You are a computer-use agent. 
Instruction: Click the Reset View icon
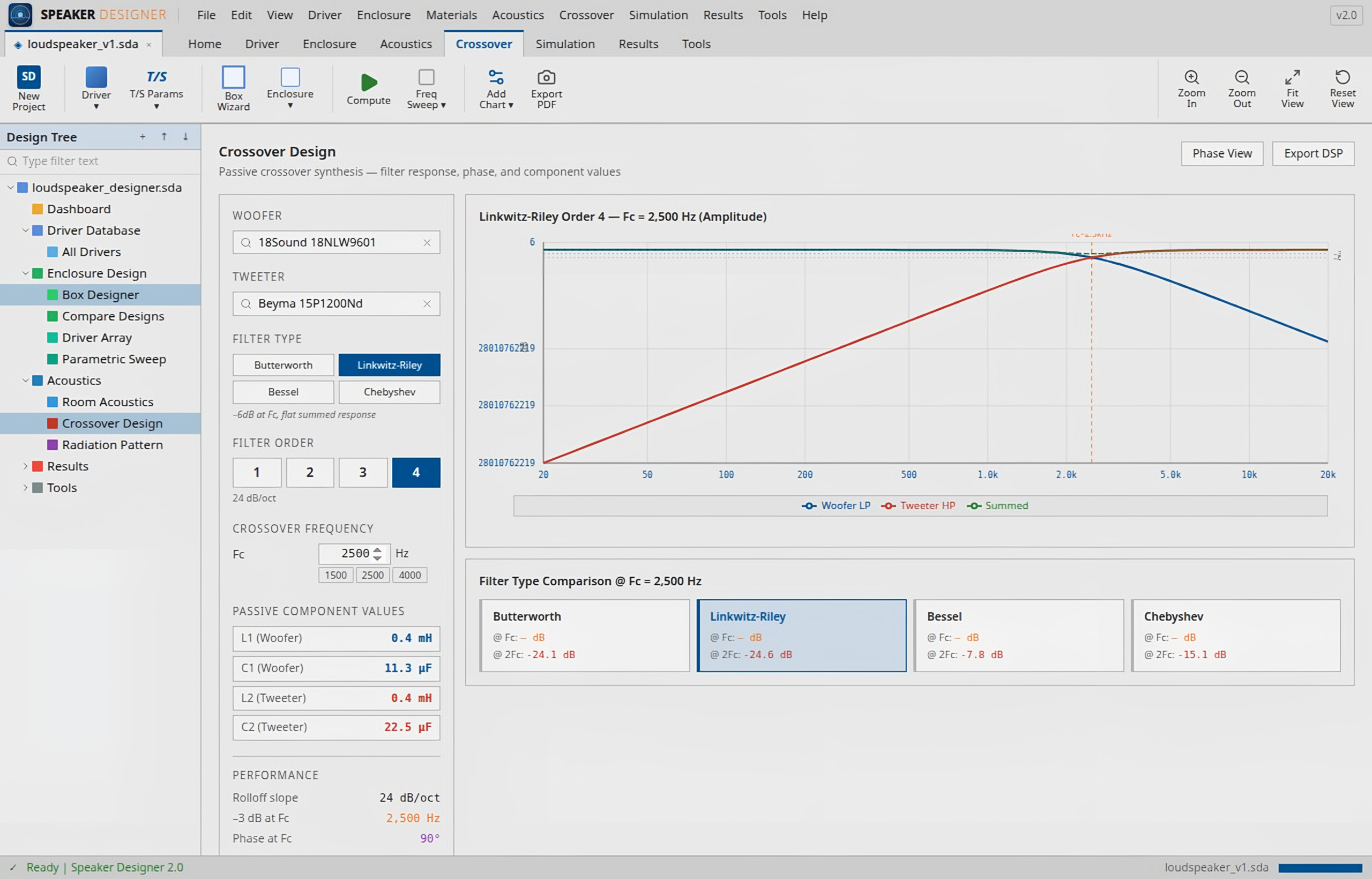tap(1343, 77)
